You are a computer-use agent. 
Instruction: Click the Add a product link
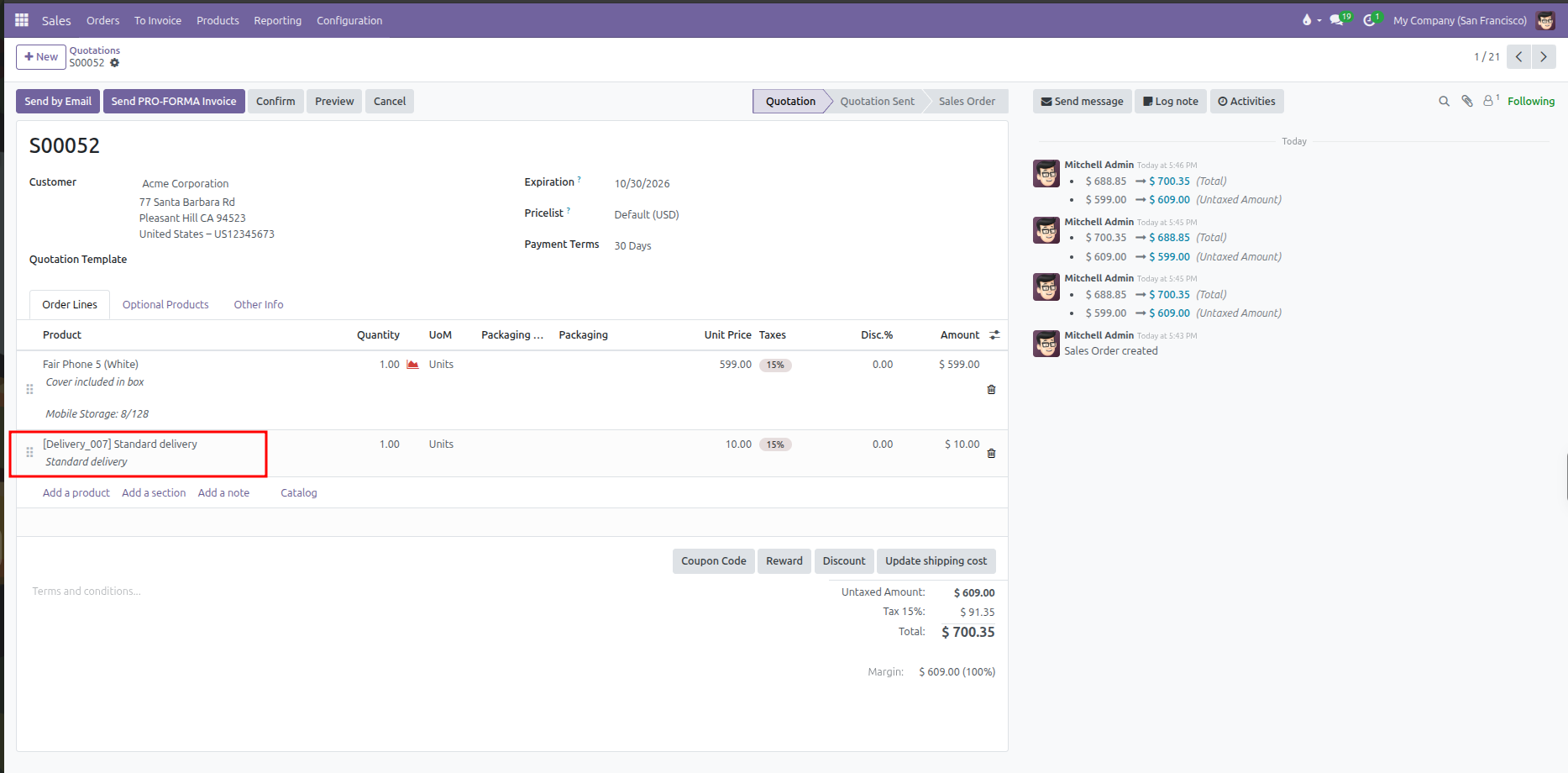76,493
